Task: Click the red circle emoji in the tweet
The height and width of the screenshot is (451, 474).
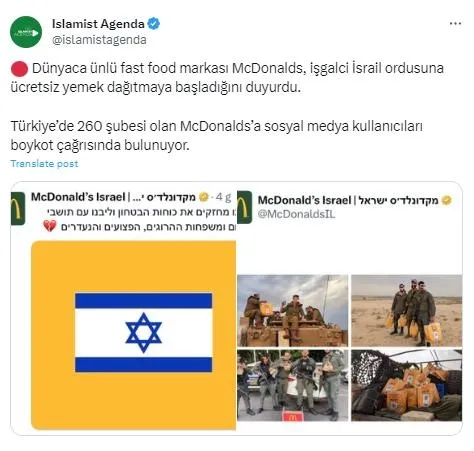Action: (x=19, y=69)
